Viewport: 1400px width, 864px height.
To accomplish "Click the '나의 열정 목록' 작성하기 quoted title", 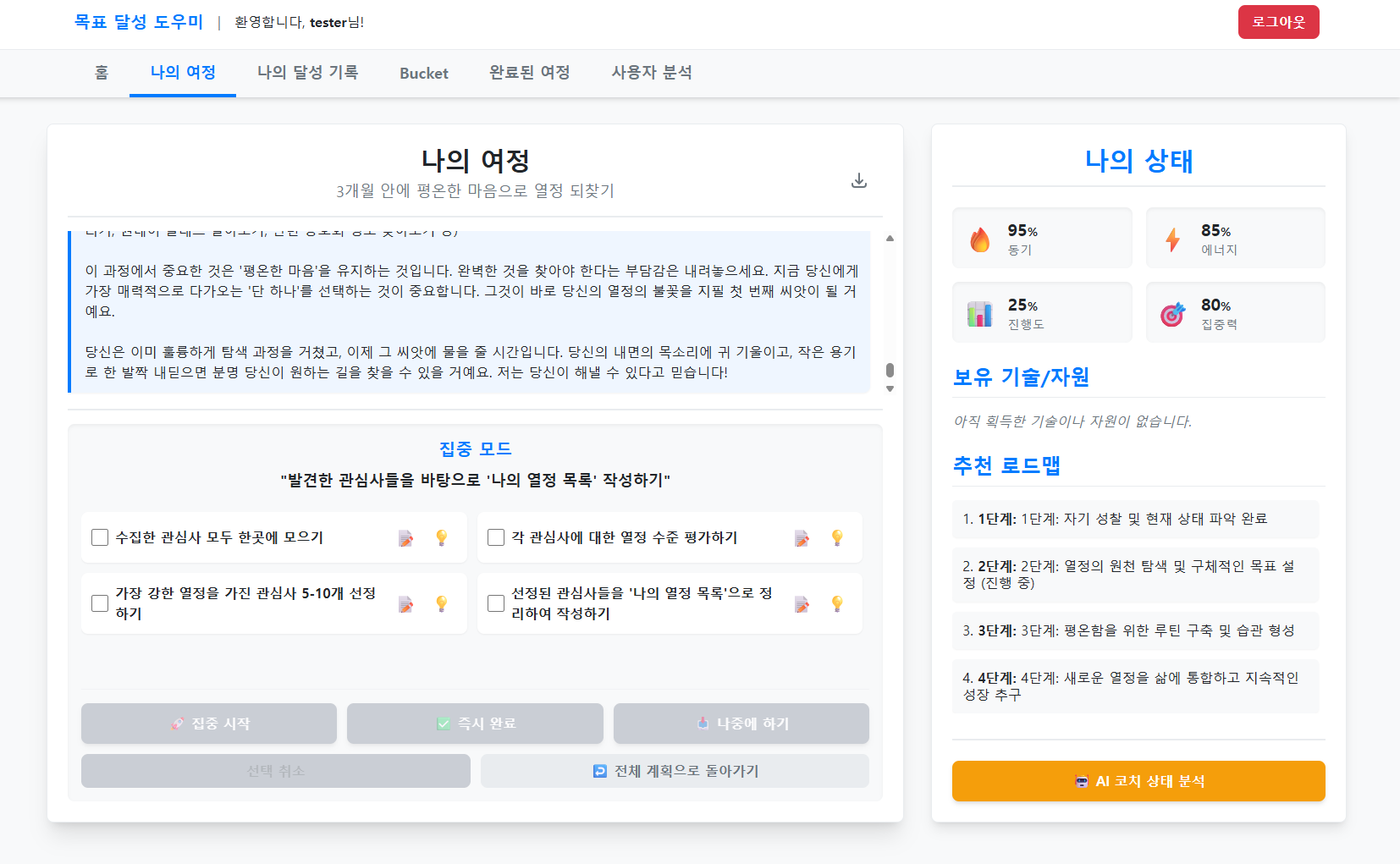I will (475, 481).
